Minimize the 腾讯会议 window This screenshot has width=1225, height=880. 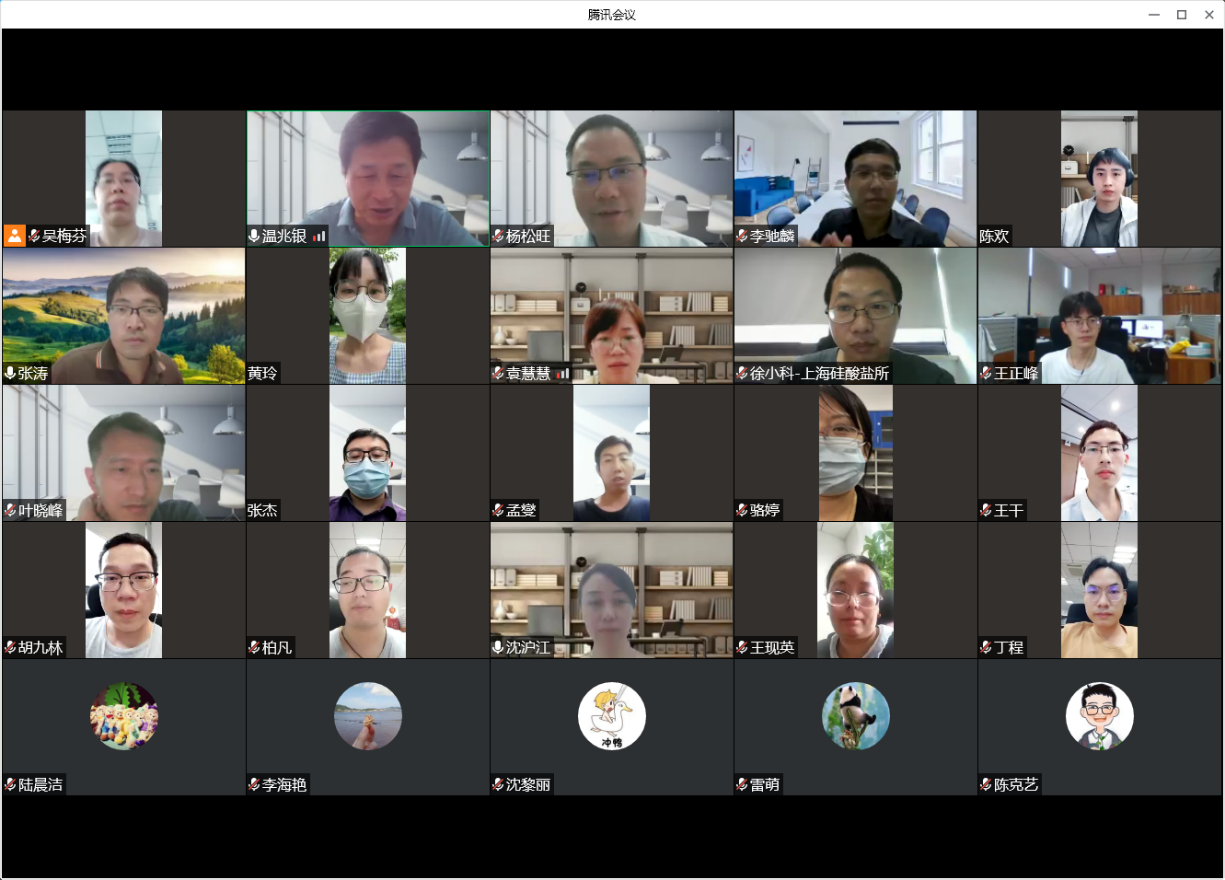point(1154,14)
